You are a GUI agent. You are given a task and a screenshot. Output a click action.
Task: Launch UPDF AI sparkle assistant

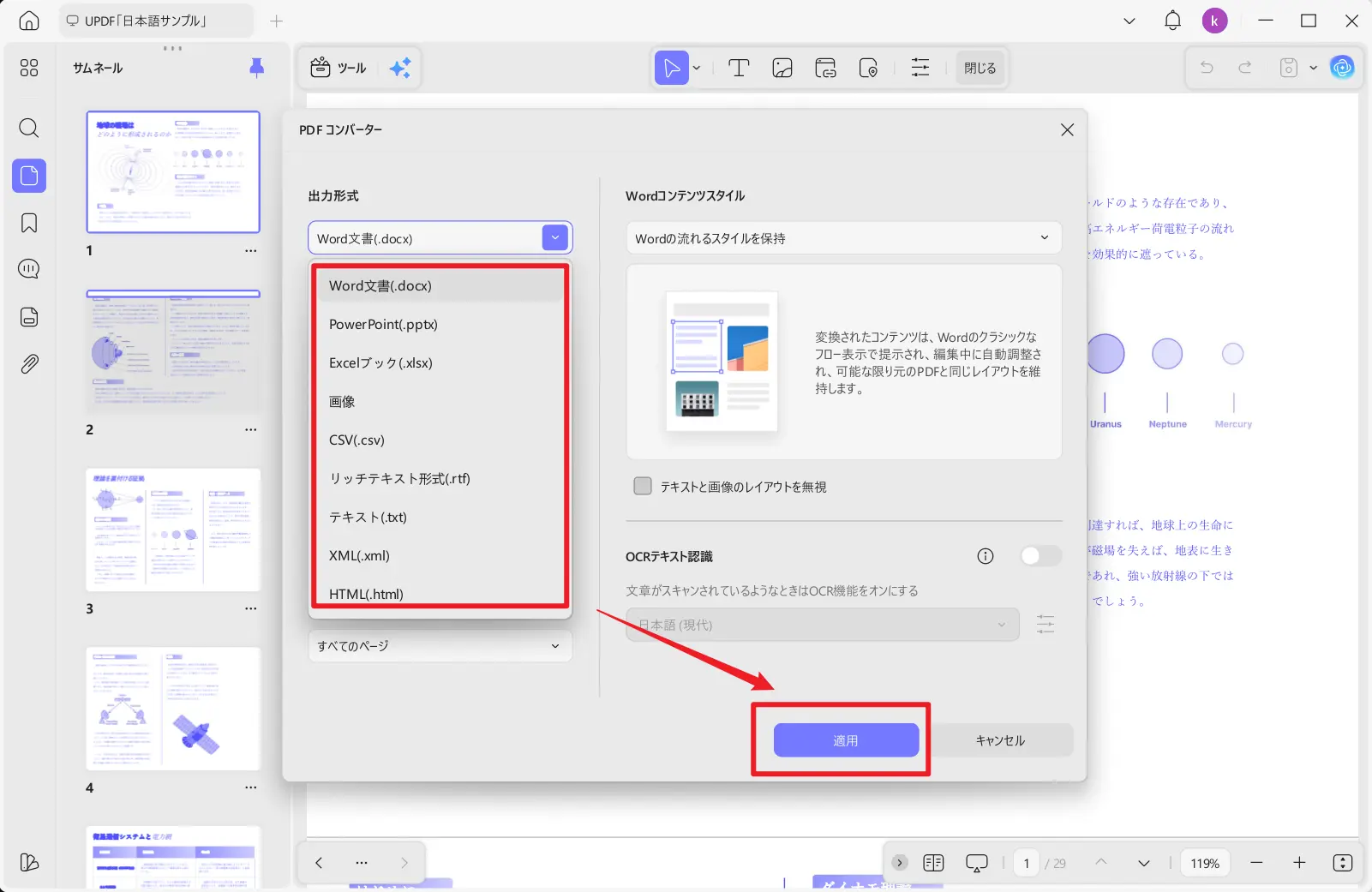click(400, 68)
